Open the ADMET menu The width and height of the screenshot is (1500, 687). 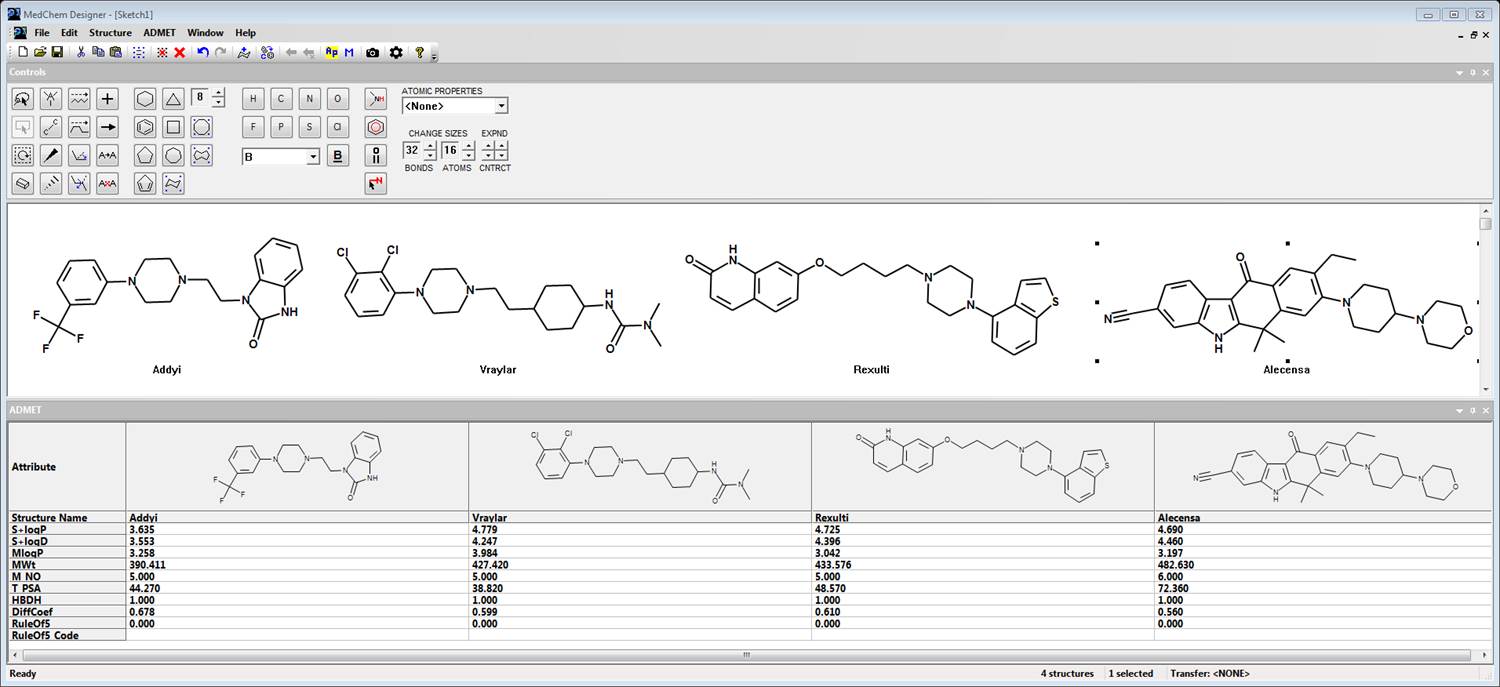159,32
